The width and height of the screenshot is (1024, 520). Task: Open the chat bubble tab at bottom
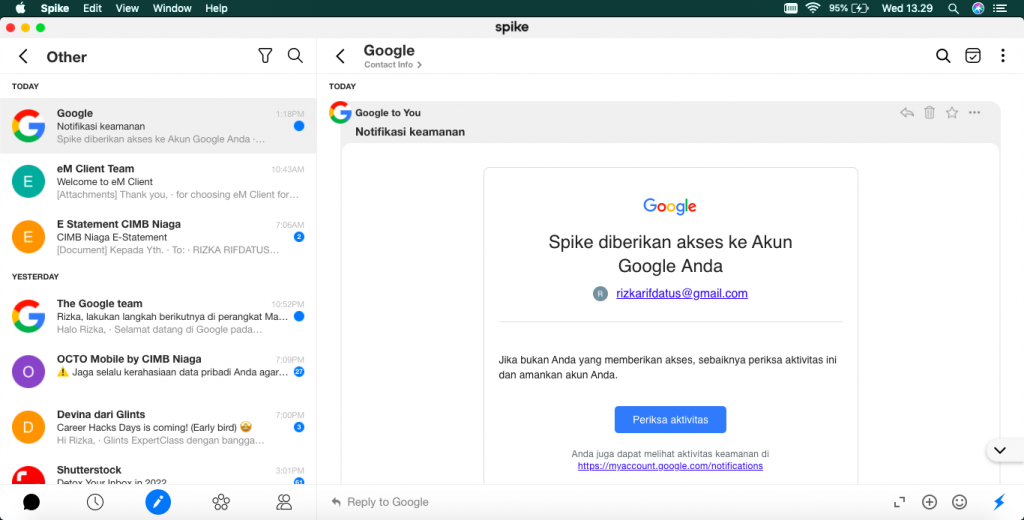[31, 502]
